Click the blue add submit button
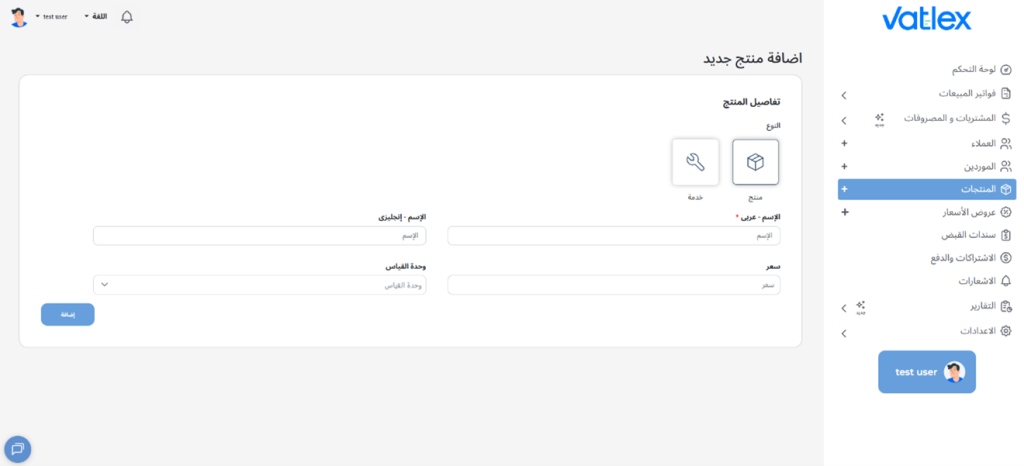 (68, 314)
